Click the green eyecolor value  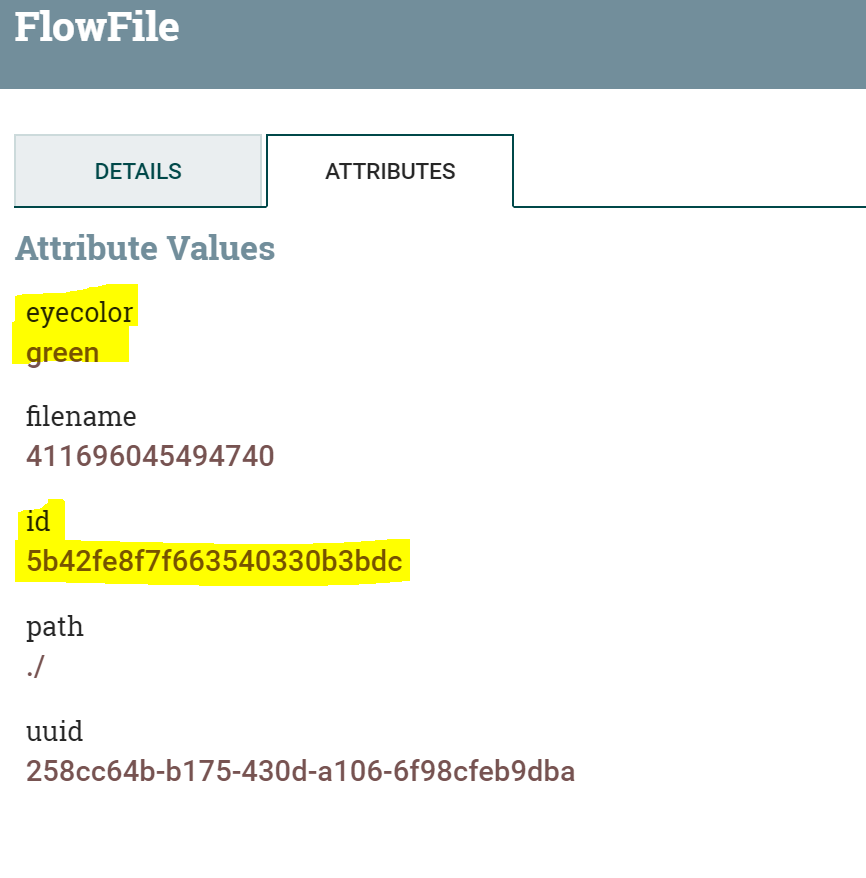tap(63, 353)
